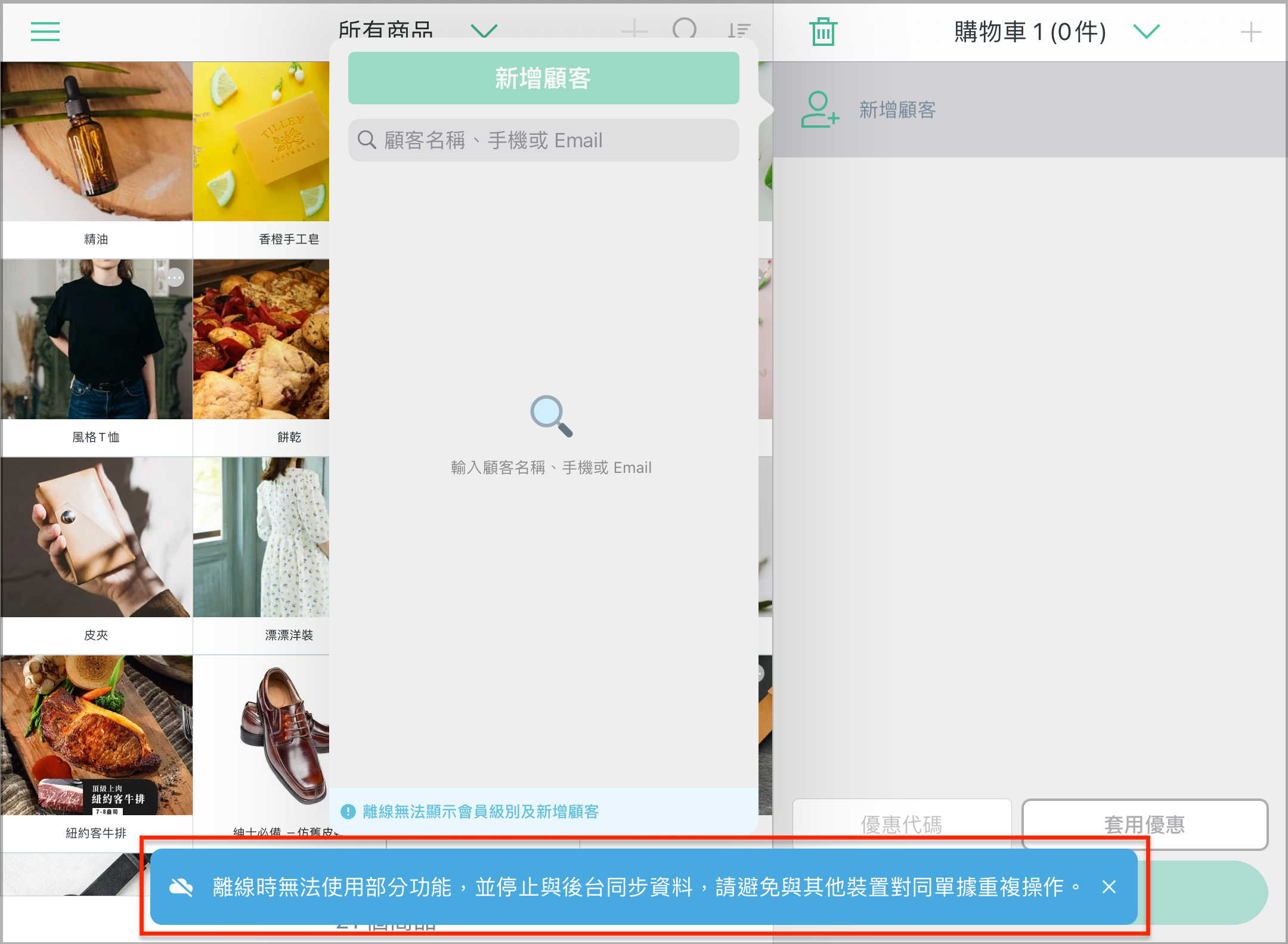Click the add customer person icon in cart panel

point(820,109)
